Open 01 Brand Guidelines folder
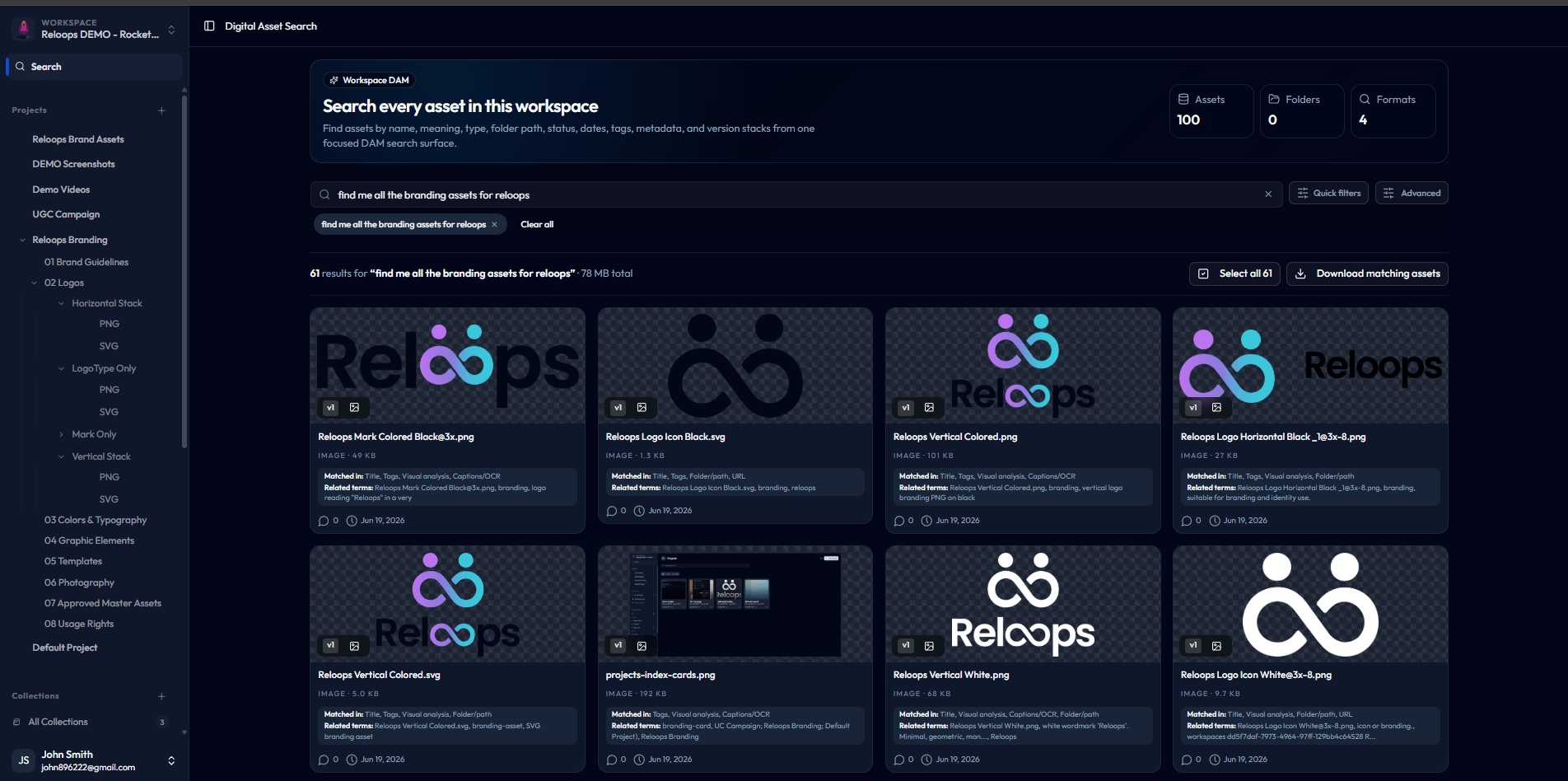Viewport: 1568px width, 781px height. [86, 262]
